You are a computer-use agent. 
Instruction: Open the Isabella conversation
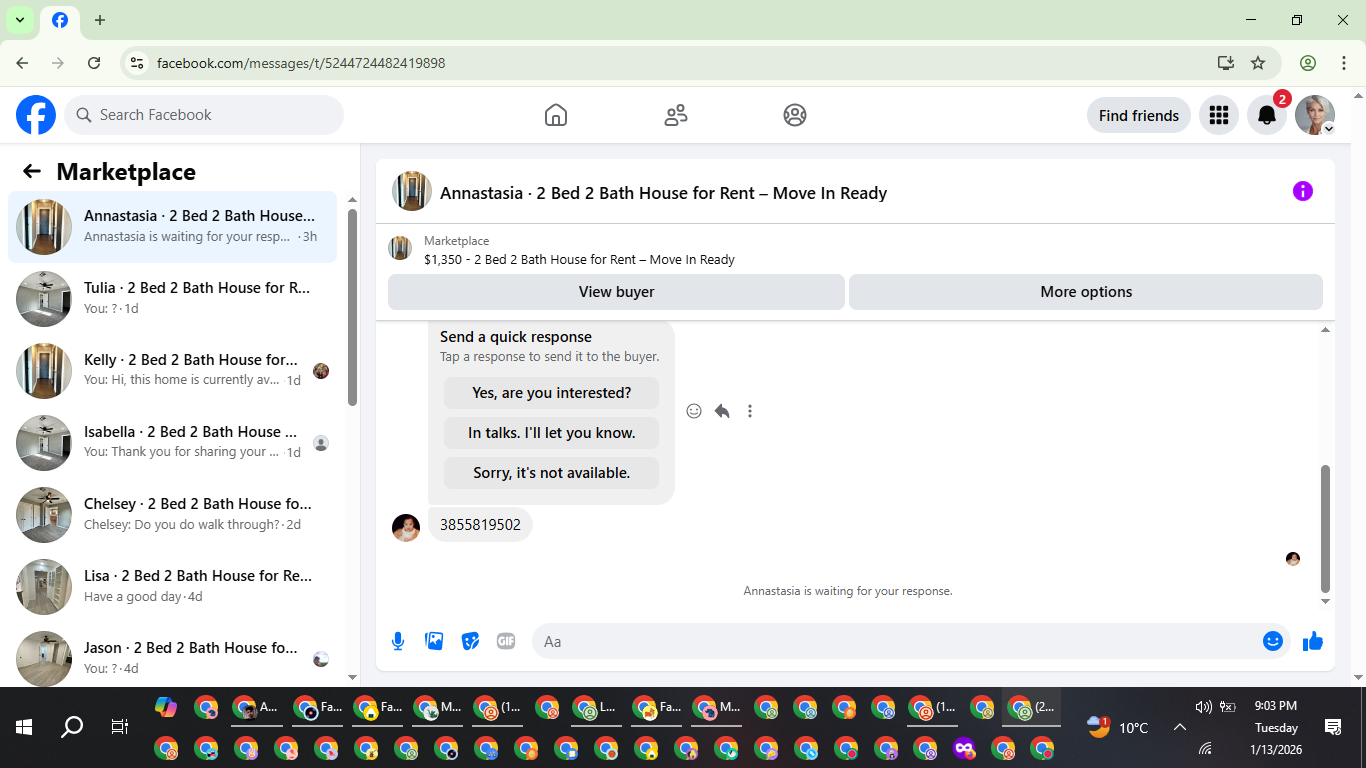pyautogui.click(x=172, y=443)
